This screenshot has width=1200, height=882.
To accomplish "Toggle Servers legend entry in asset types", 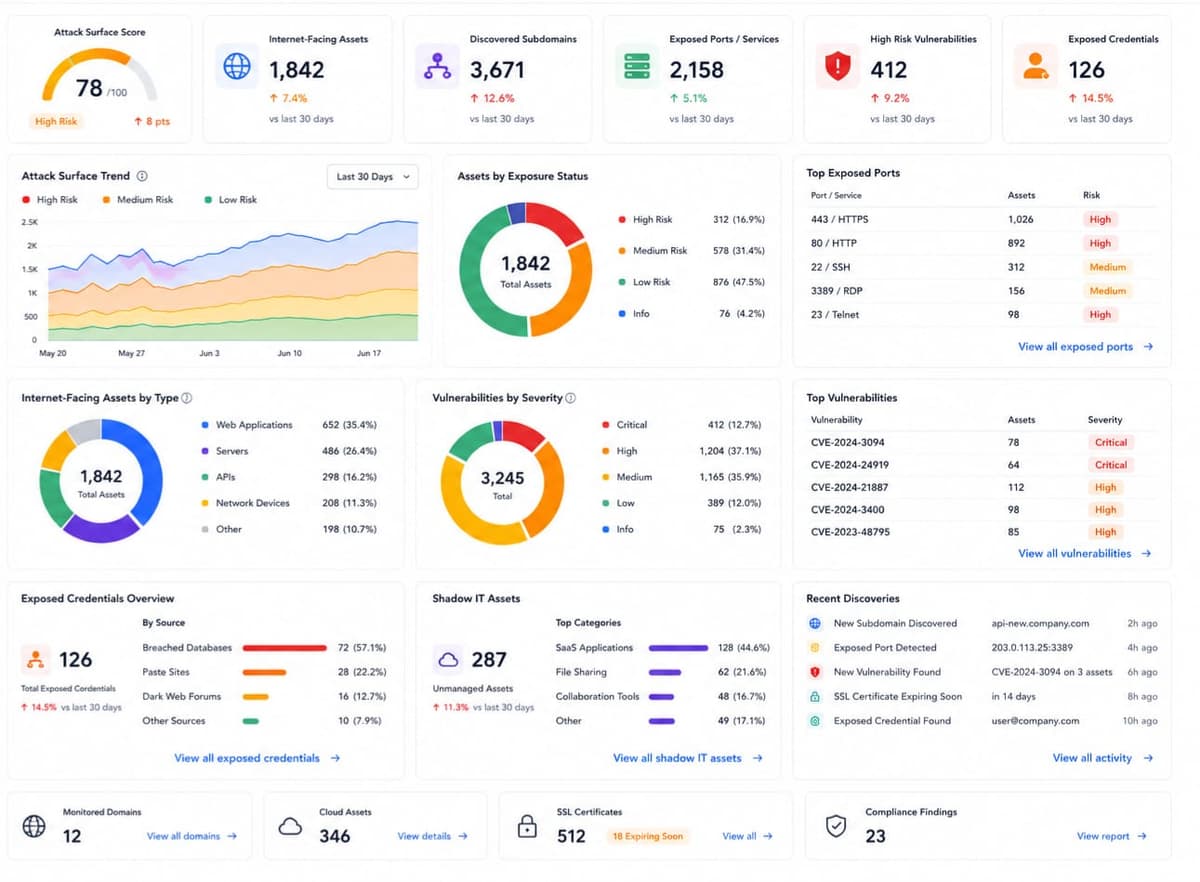I will pyautogui.click(x=224, y=451).
